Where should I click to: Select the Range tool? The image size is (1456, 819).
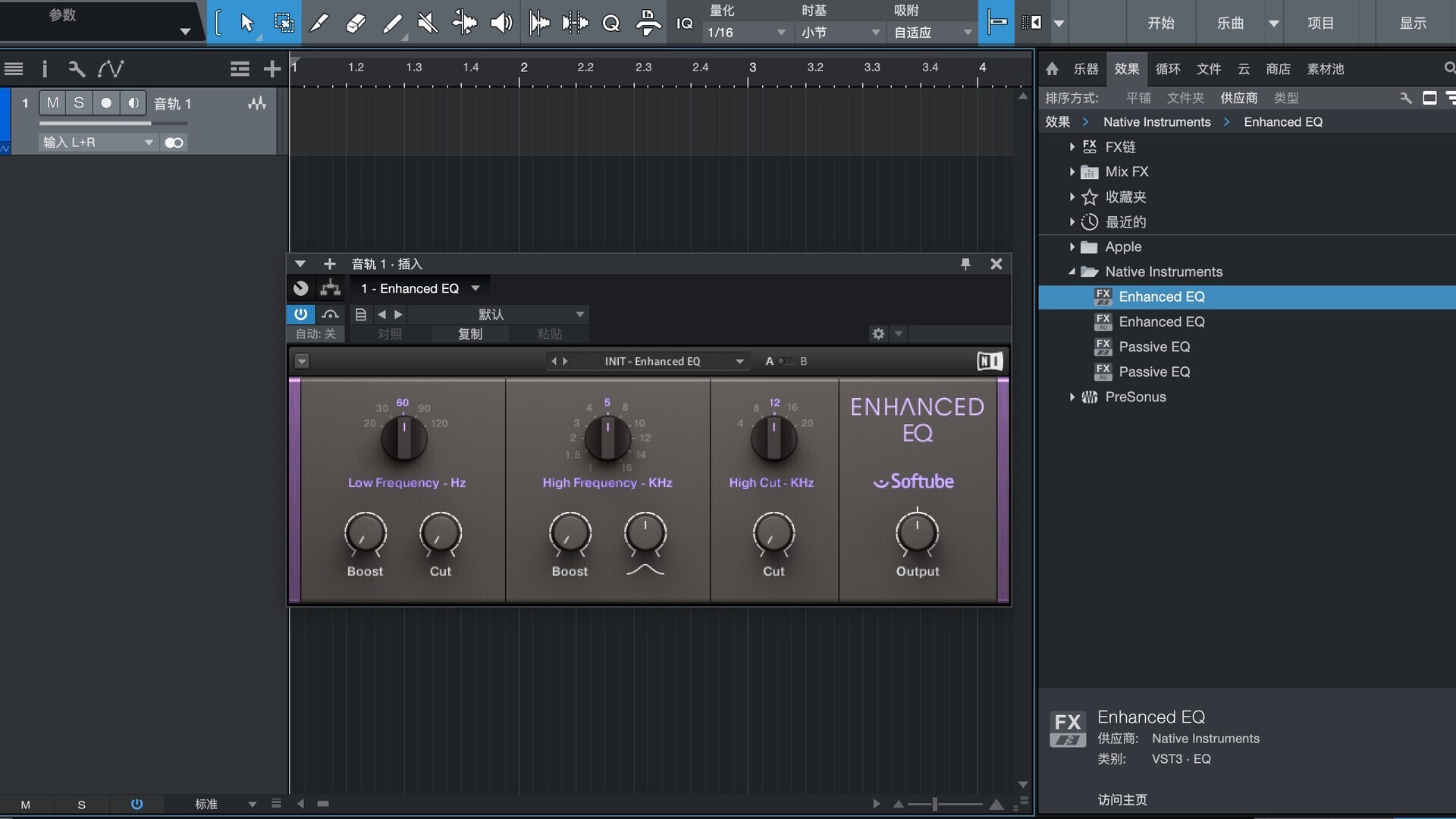(284, 23)
